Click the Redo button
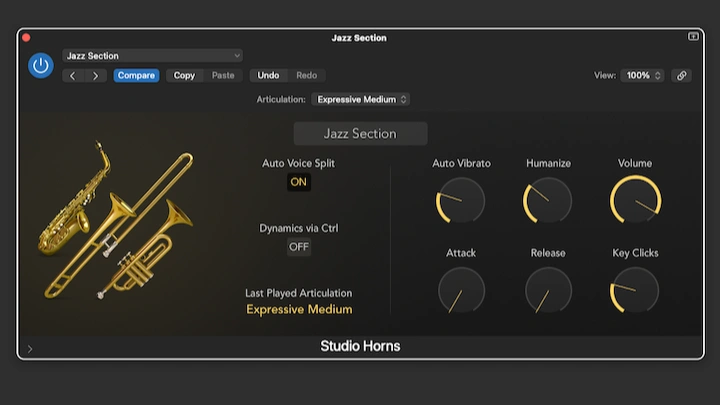Screen dimensions: 720x405 click(306, 76)
